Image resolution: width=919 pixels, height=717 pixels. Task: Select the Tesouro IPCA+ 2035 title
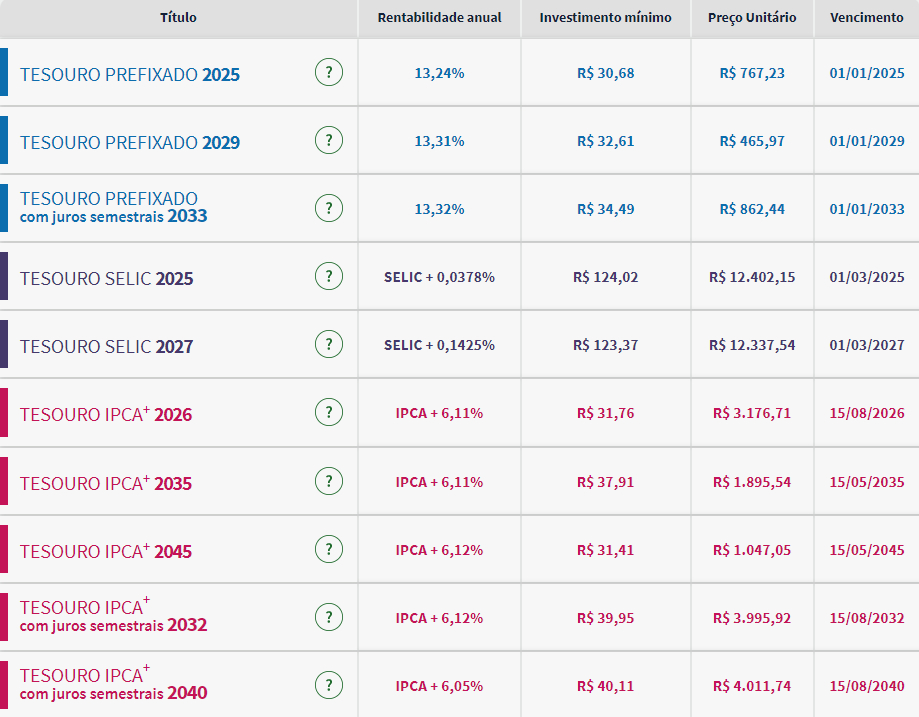click(x=106, y=483)
